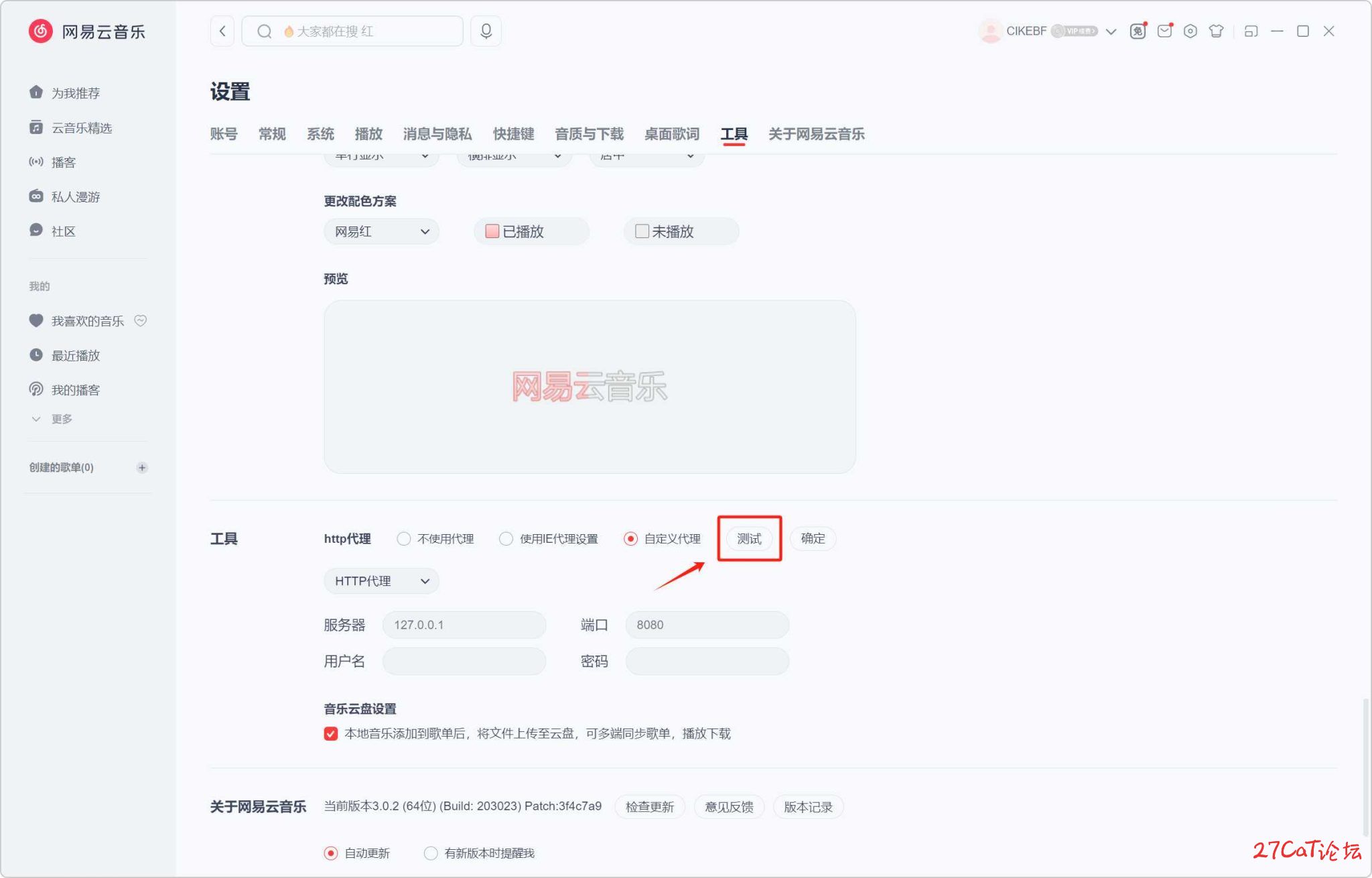1372x878 pixels.
Task: Open the user avatar CIKEBF
Action: coord(989,31)
